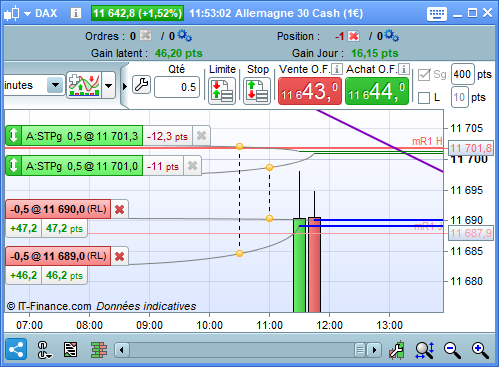Image resolution: width=499 pixels, height=367 pixels.
Task: Select the A:STPg 0,5 @ 11 701,3 order label
Action: pos(82,136)
